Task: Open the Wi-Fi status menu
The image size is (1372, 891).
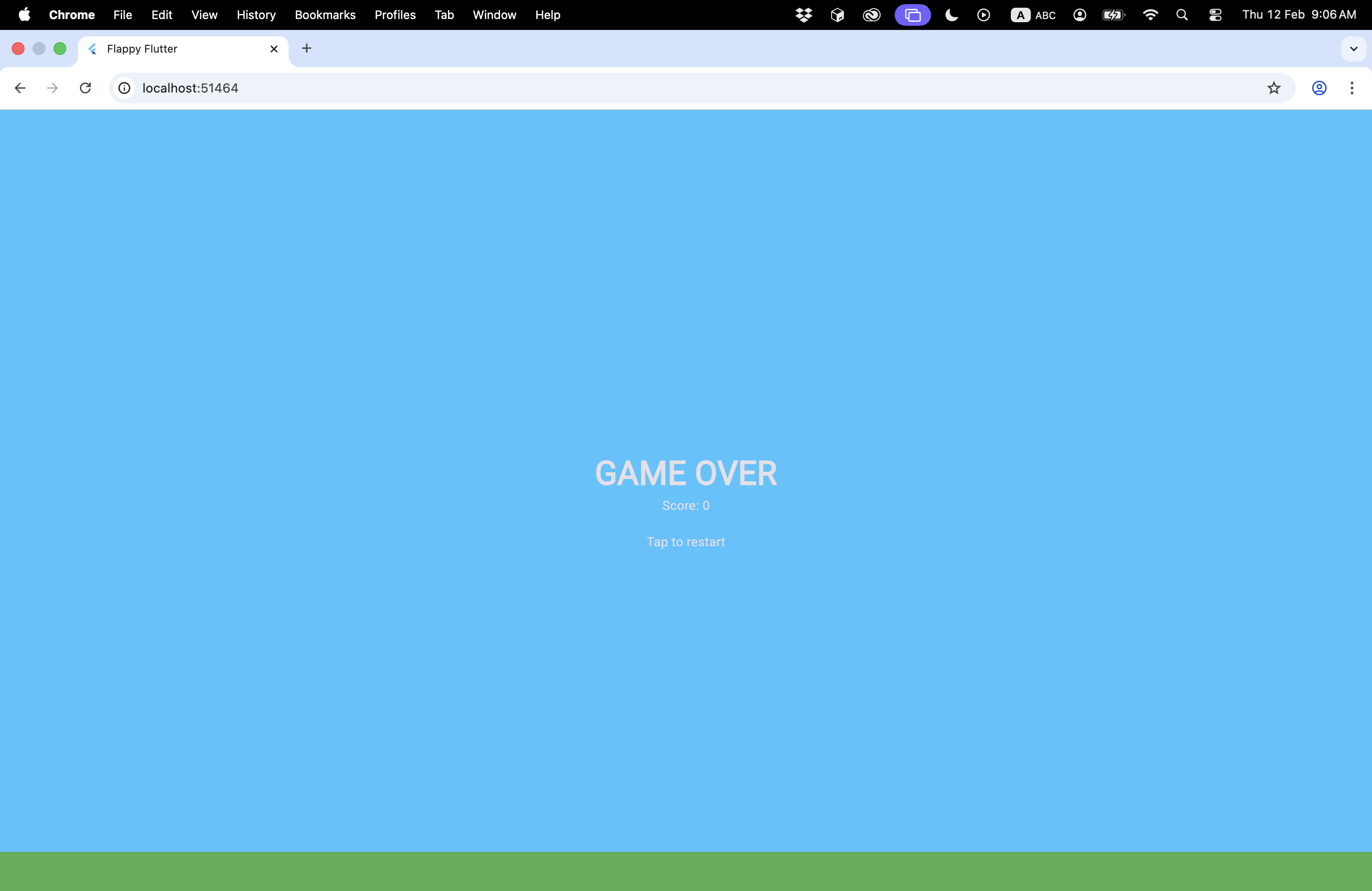Action: pos(1150,15)
